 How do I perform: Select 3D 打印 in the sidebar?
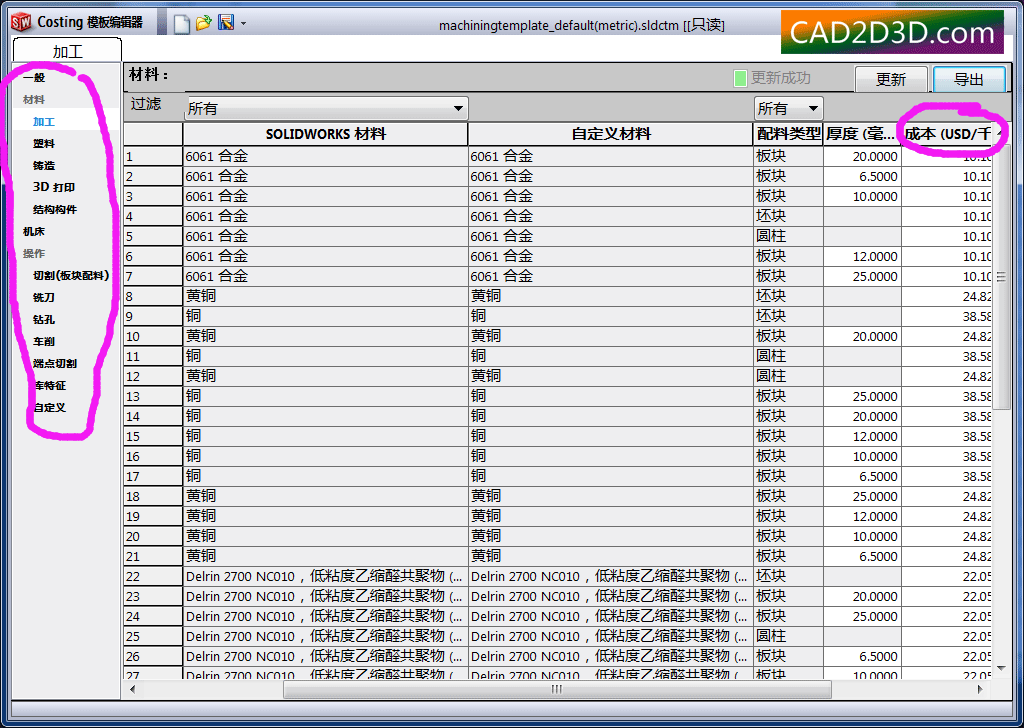[54, 187]
